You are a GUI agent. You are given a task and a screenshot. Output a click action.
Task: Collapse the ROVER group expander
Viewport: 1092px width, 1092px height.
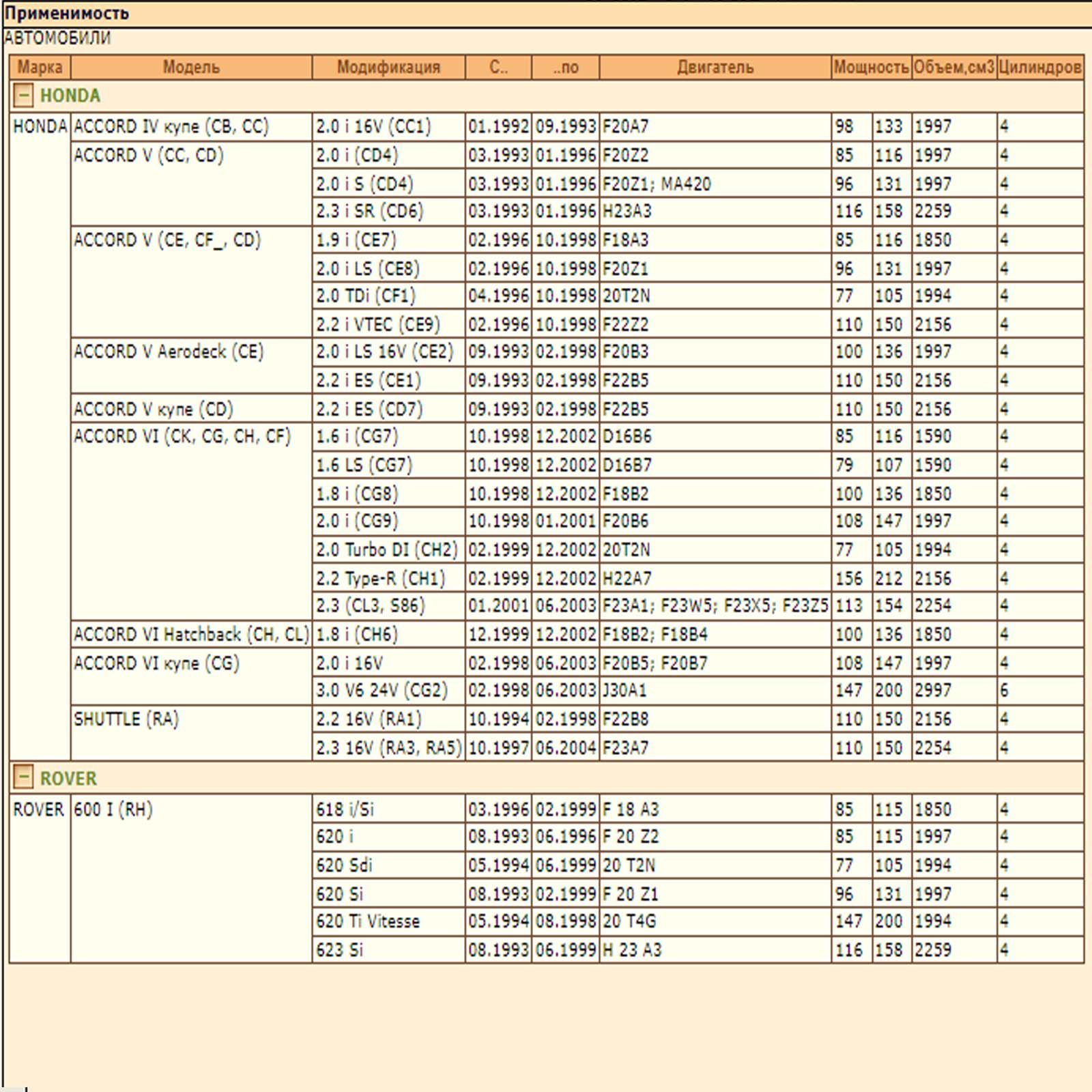pyautogui.click(x=23, y=777)
